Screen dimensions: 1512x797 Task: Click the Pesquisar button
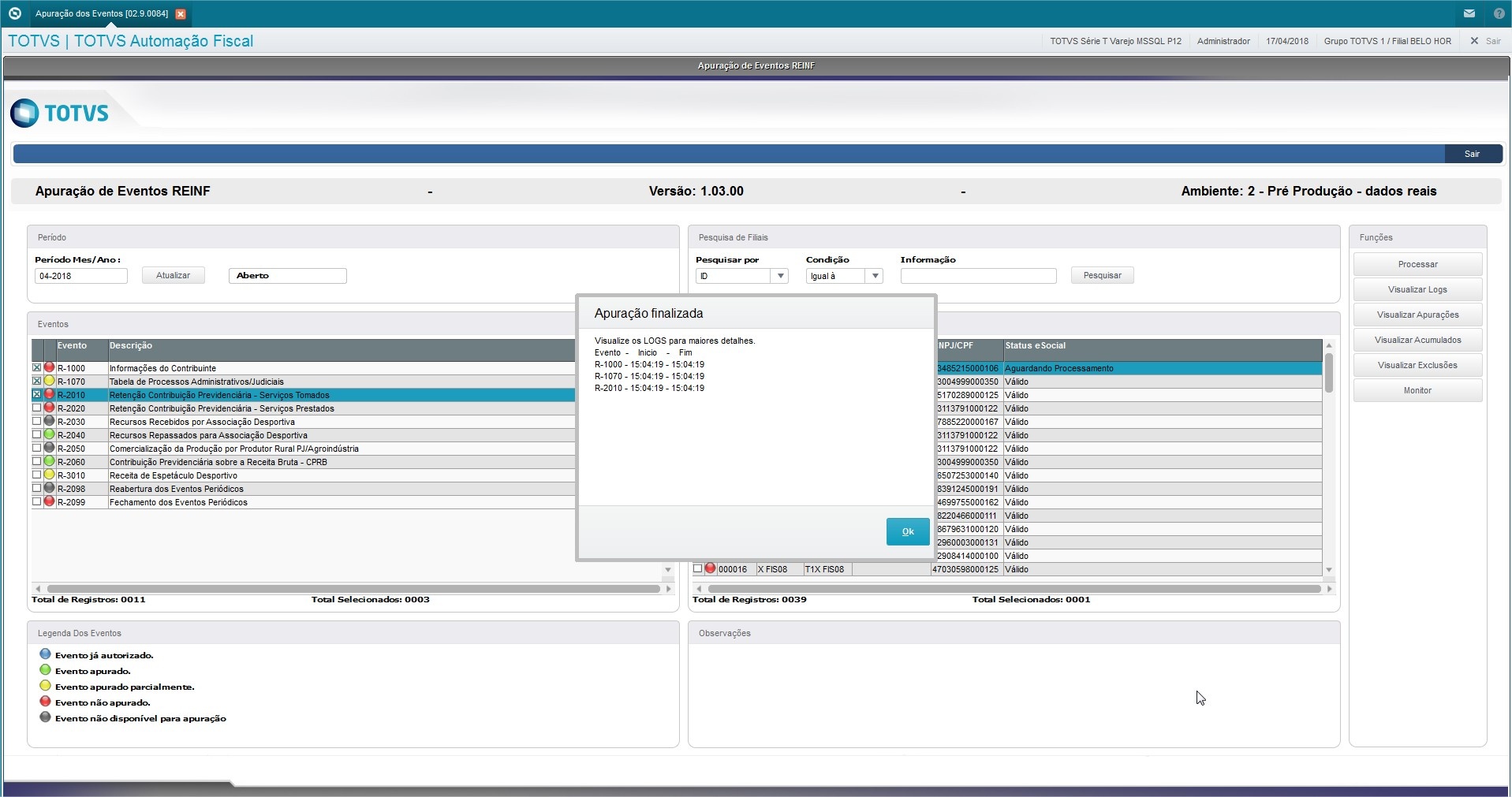(1102, 275)
